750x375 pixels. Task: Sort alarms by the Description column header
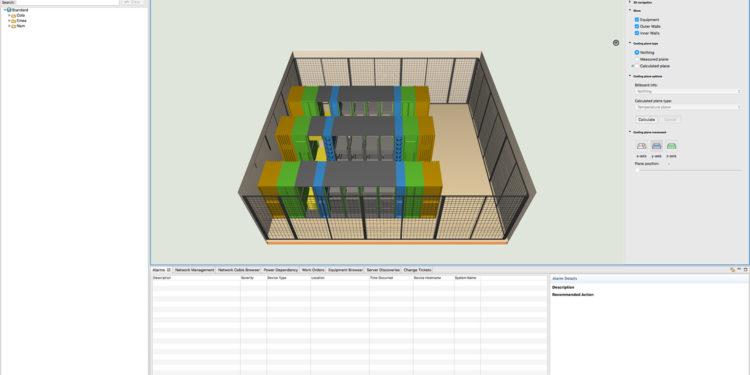(196, 277)
